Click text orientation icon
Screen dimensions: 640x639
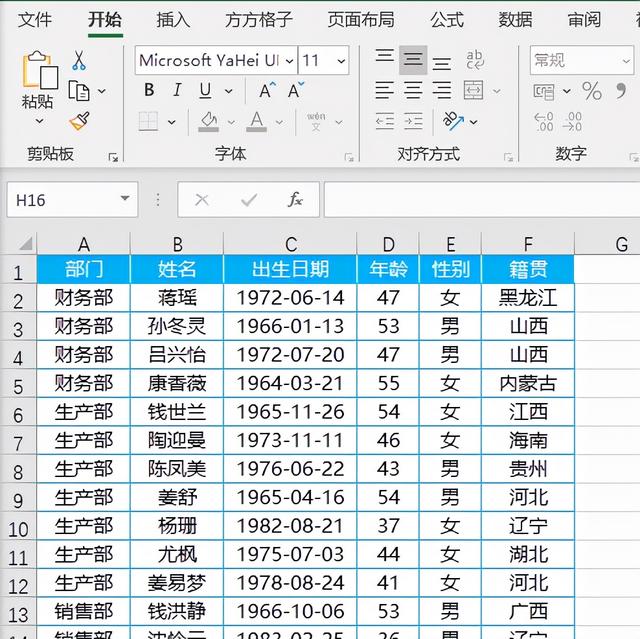point(453,121)
